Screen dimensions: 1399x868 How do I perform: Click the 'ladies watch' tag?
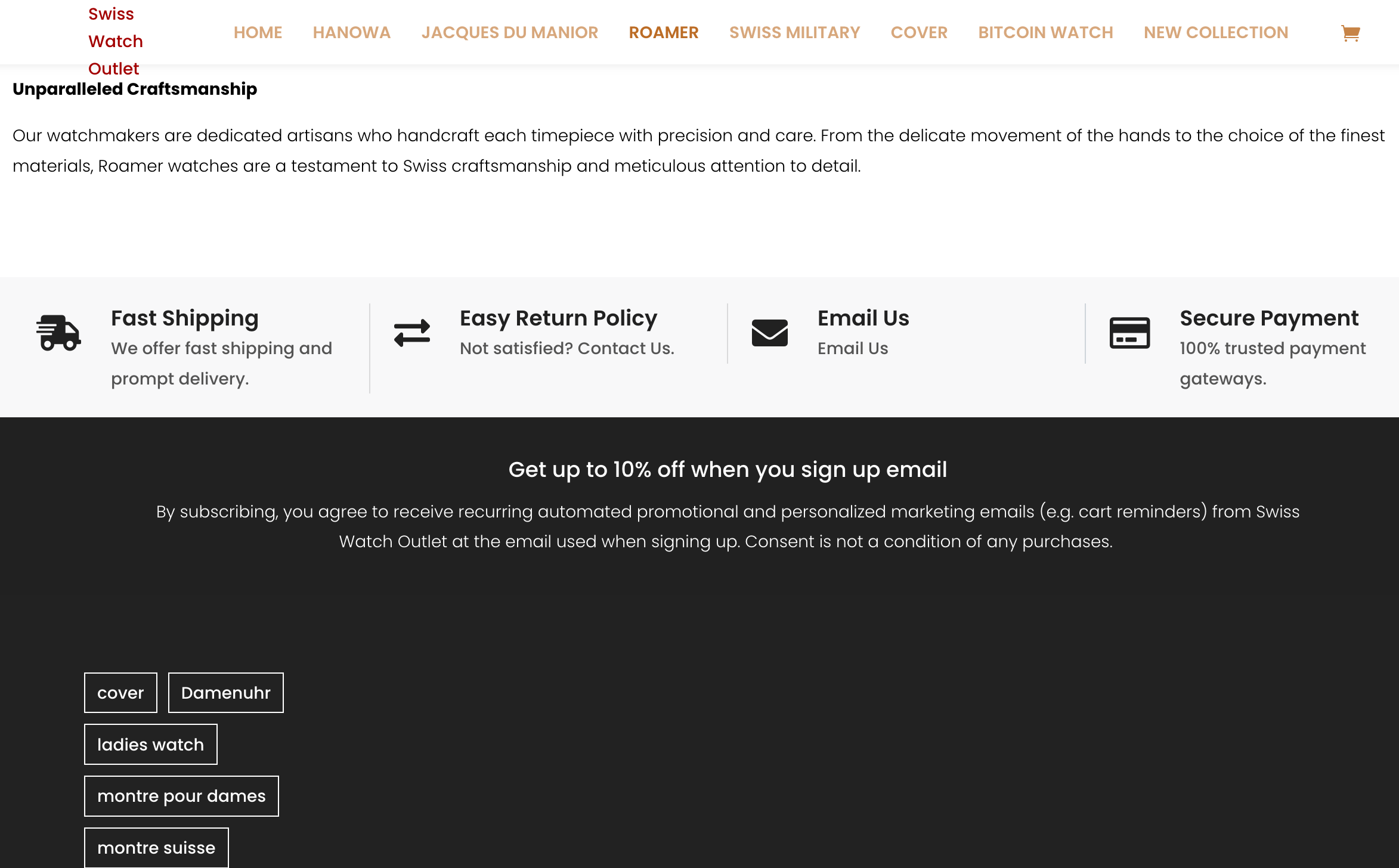point(151,745)
